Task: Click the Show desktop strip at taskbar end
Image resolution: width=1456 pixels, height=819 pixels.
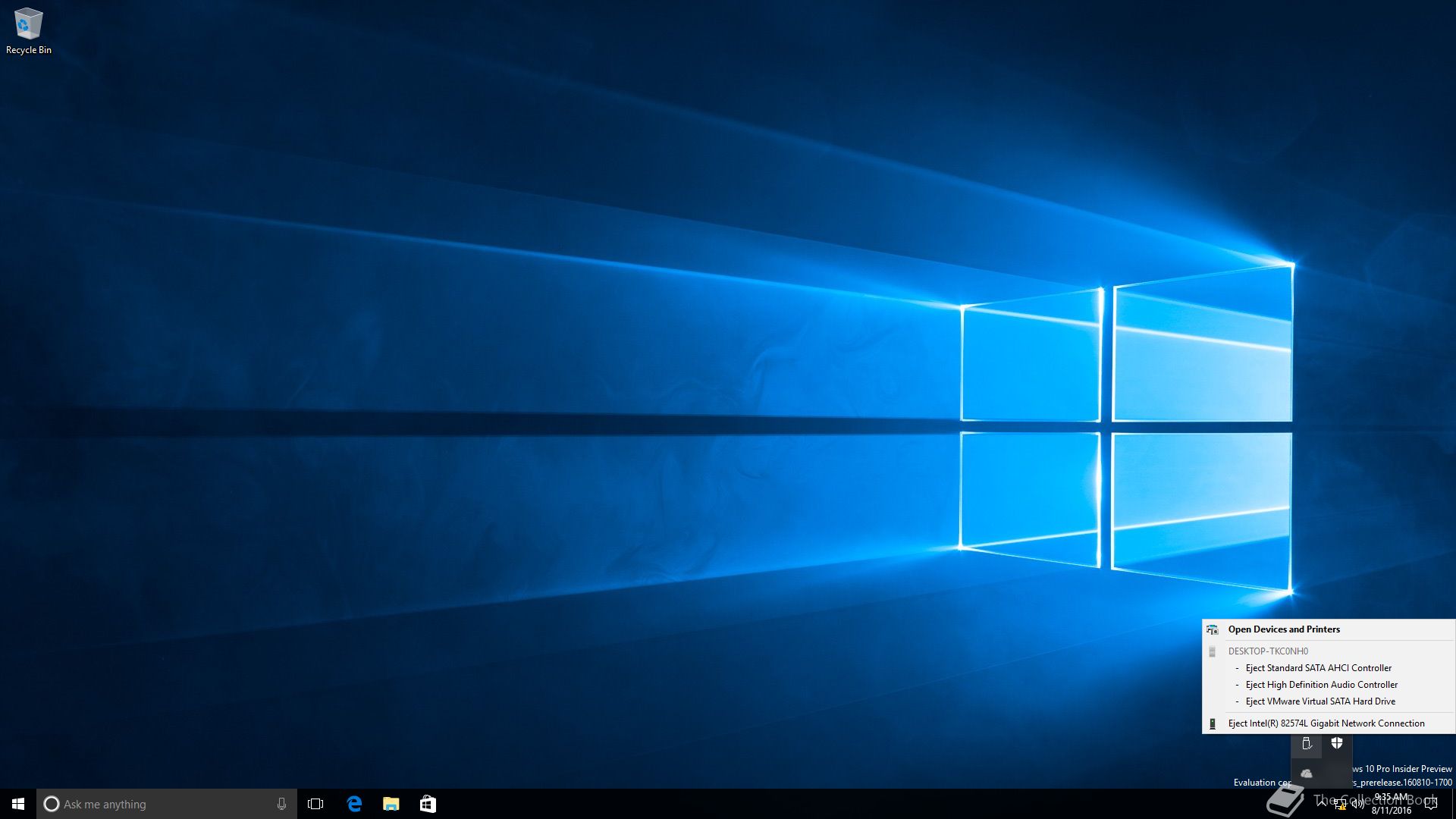Action: point(1453,804)
